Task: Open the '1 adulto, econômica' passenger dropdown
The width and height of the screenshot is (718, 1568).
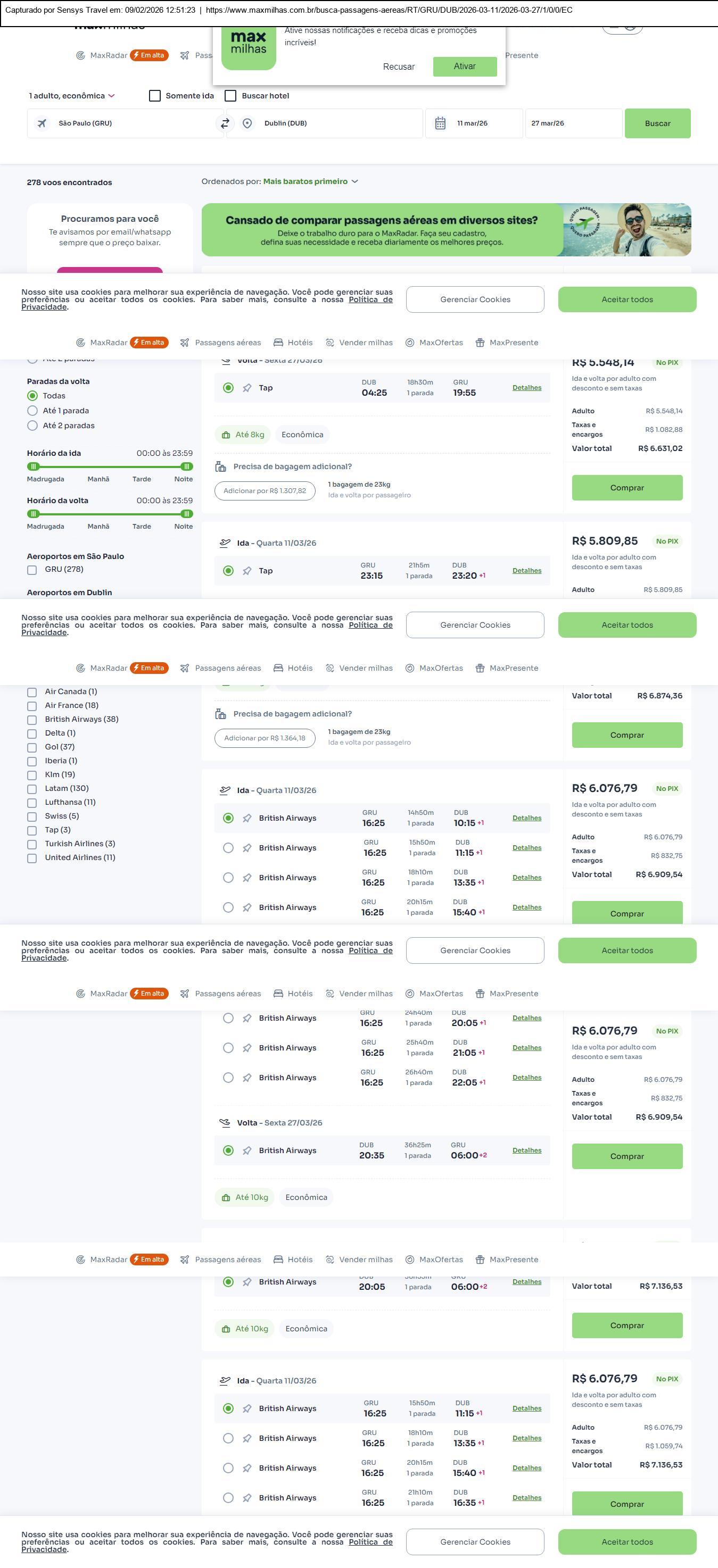Action: pos(72,96)
